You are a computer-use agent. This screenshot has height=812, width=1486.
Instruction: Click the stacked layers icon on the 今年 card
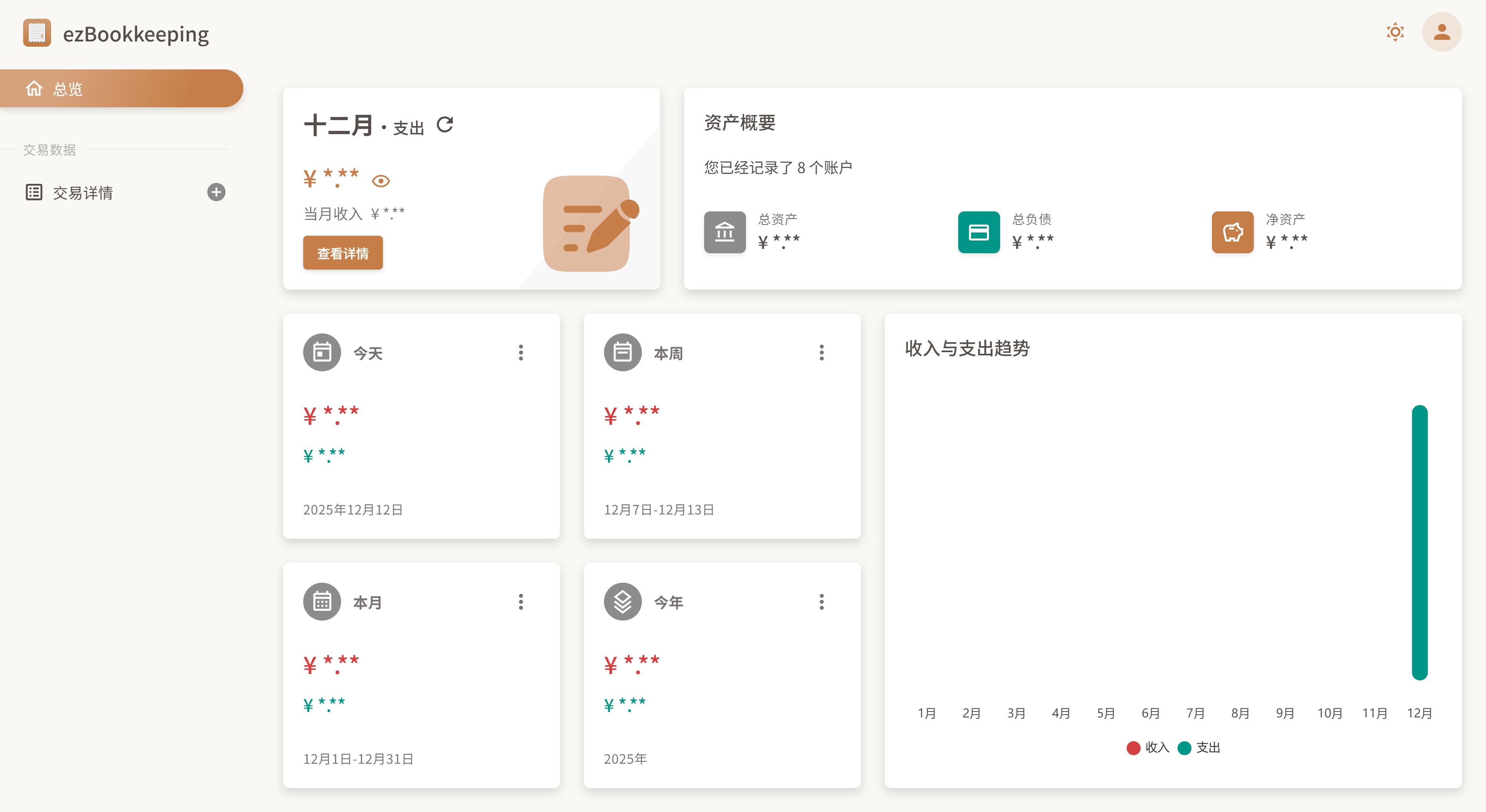pyautogui.click(x=622, y=601)
